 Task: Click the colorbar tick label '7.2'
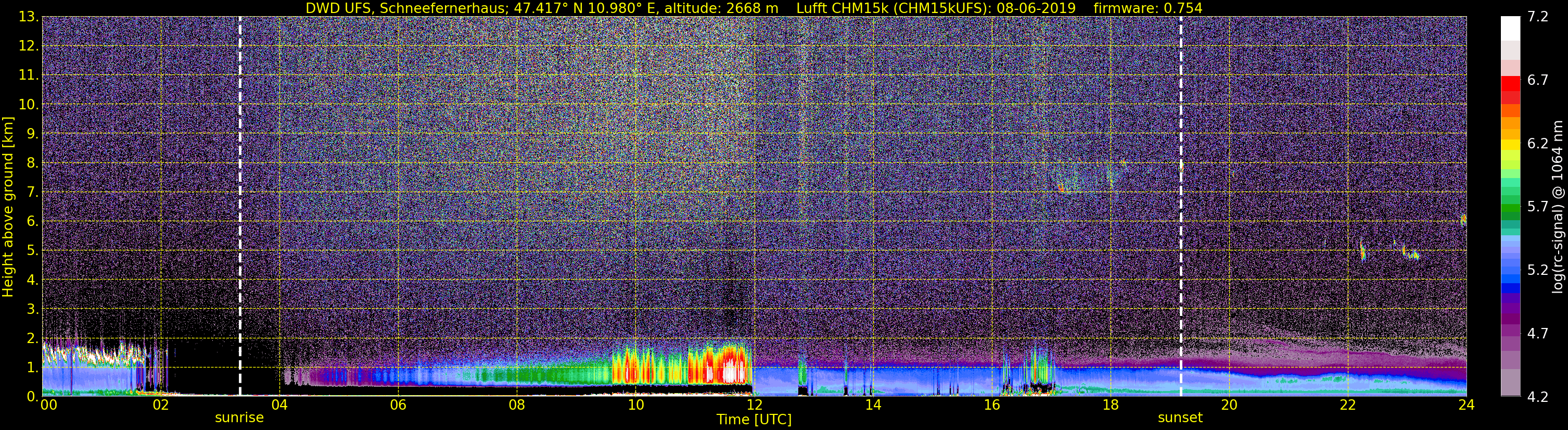[x=1538, y=17]
